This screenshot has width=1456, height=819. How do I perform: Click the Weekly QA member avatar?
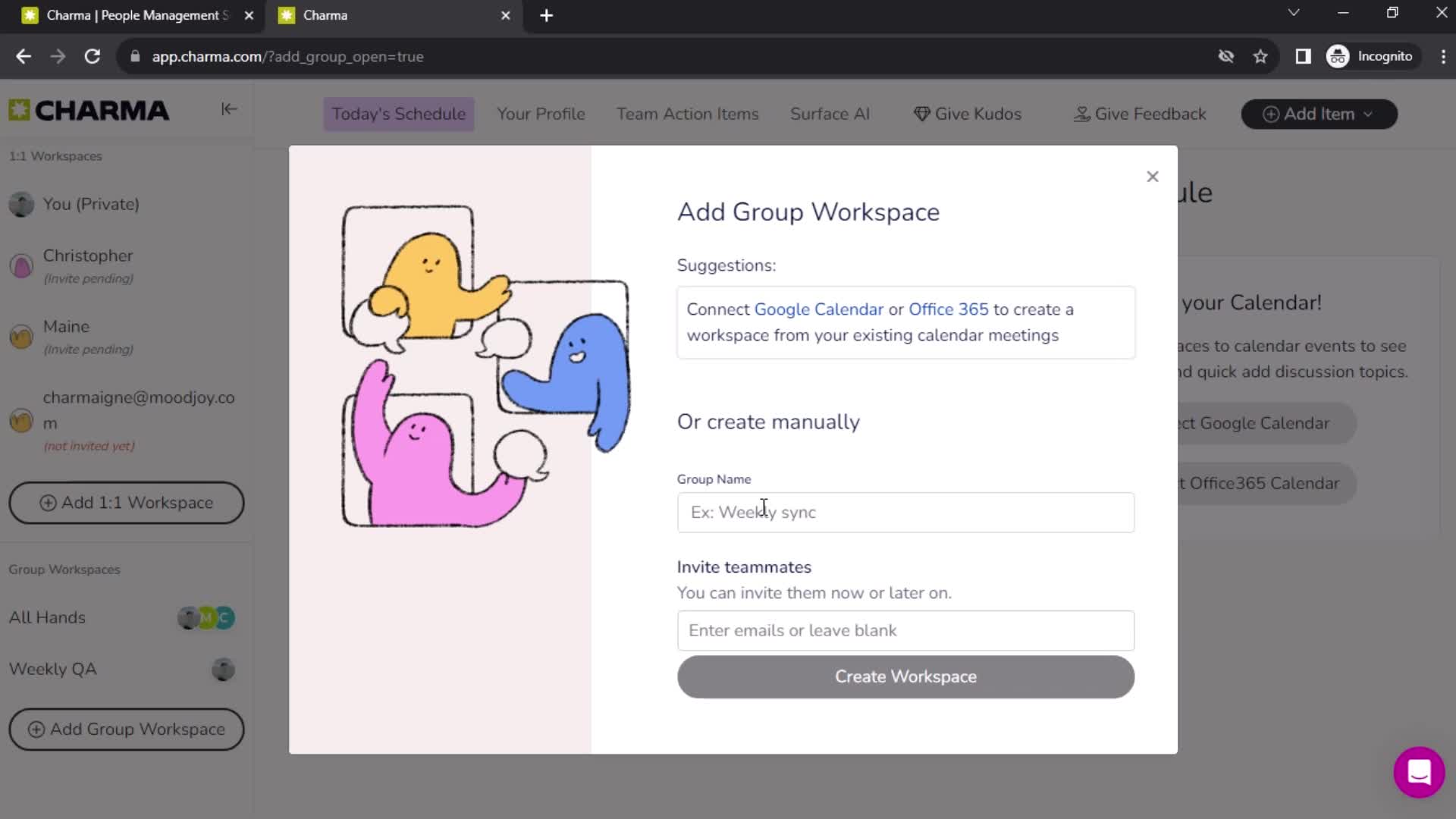[223, 670]
